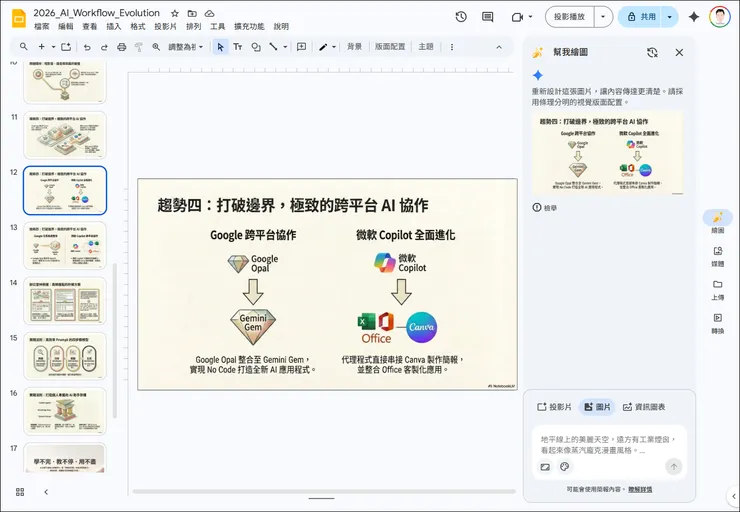740x512 pixels.
Task: Click the zoom magnifier icon
Action: click(x=156, y=47)
